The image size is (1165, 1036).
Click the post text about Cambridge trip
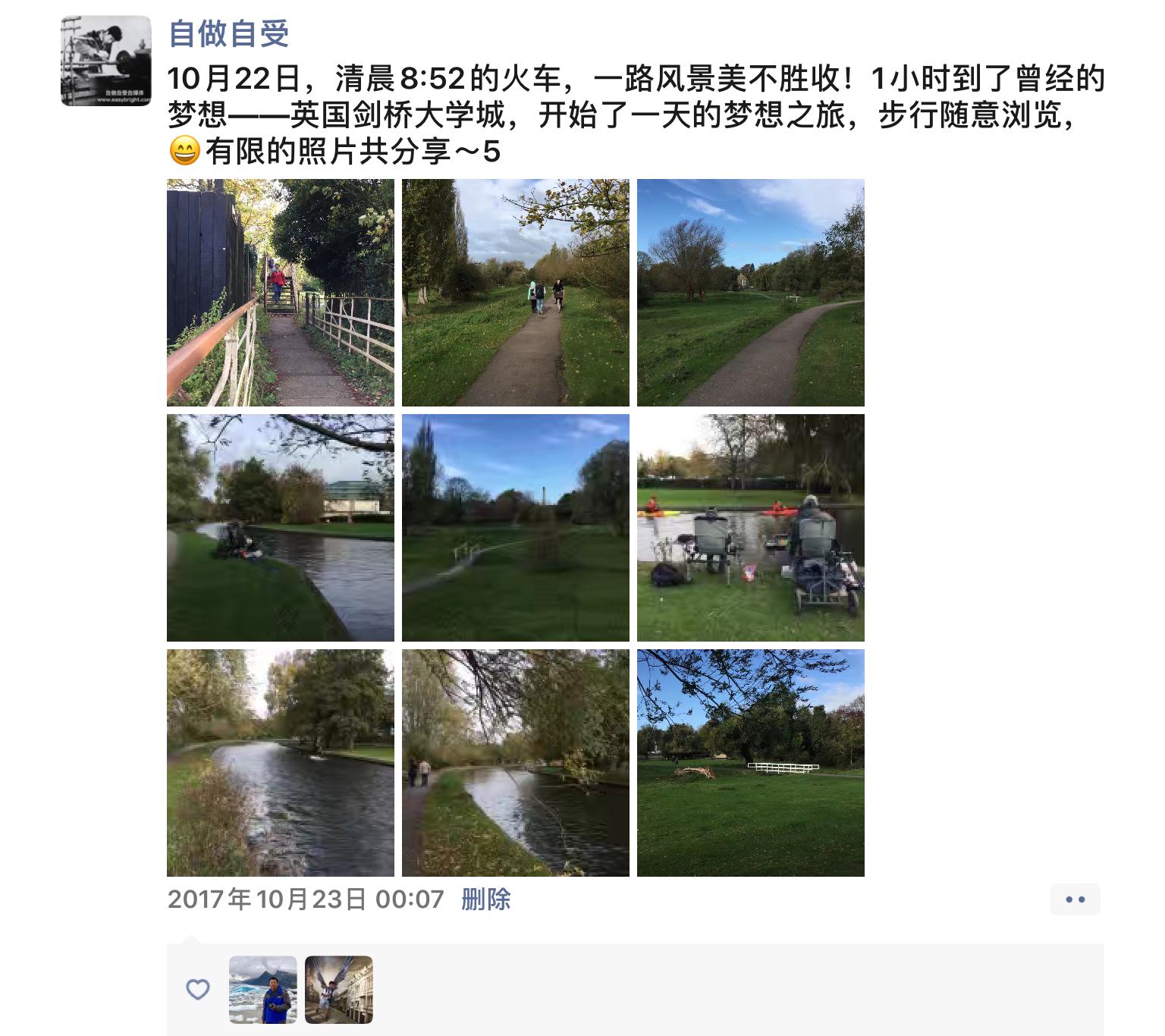click(x=636, y=115)
